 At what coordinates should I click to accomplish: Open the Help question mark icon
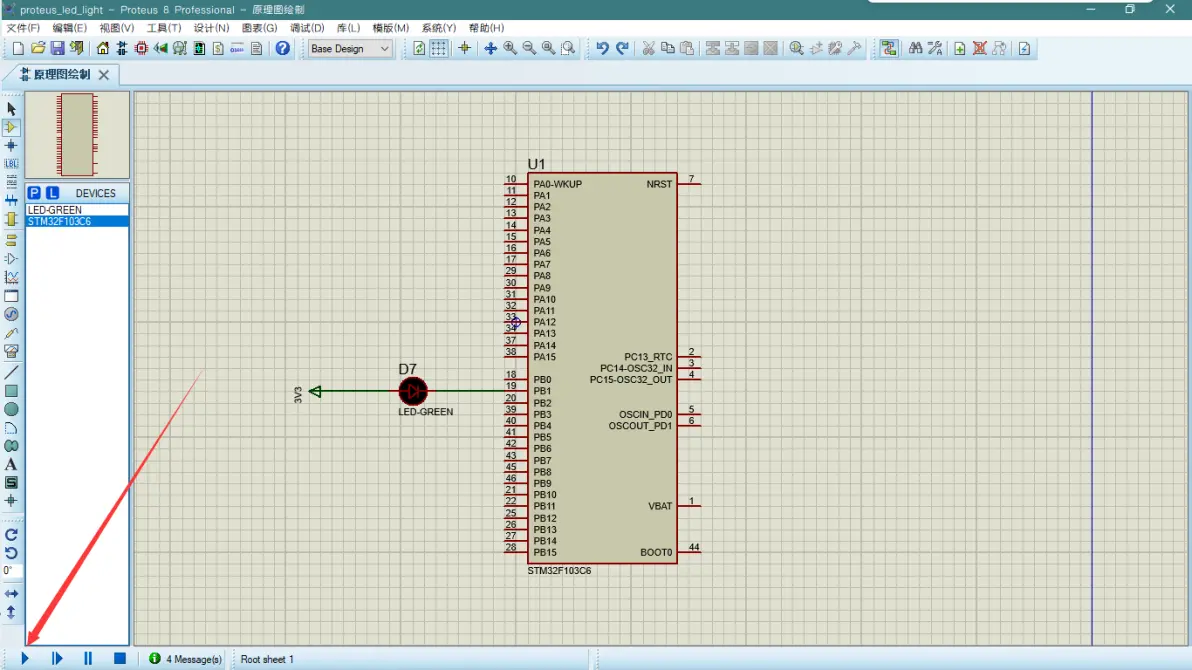tap(283, 48)
